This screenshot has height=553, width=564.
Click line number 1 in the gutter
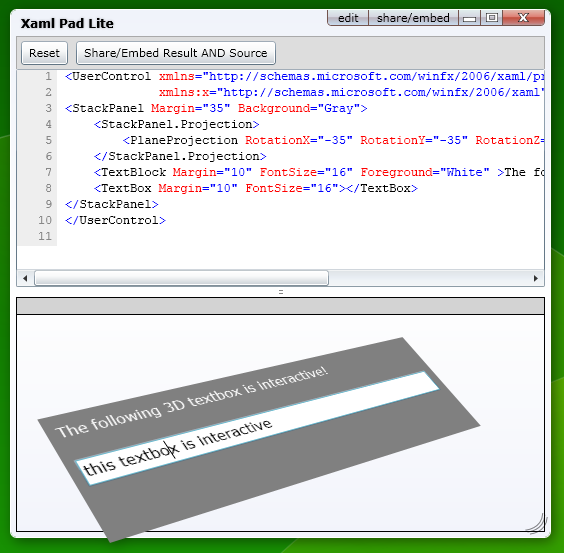point(48,77)
